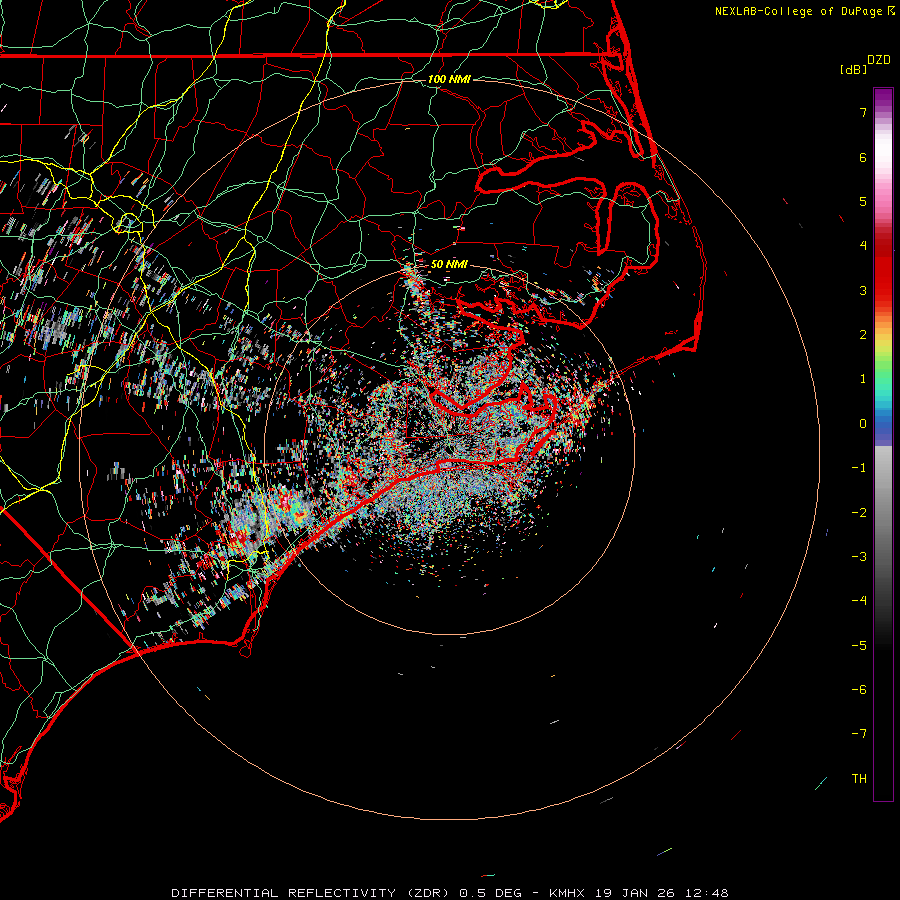
Task: Pick the 3 dB red scale marker
Action: 862,291
